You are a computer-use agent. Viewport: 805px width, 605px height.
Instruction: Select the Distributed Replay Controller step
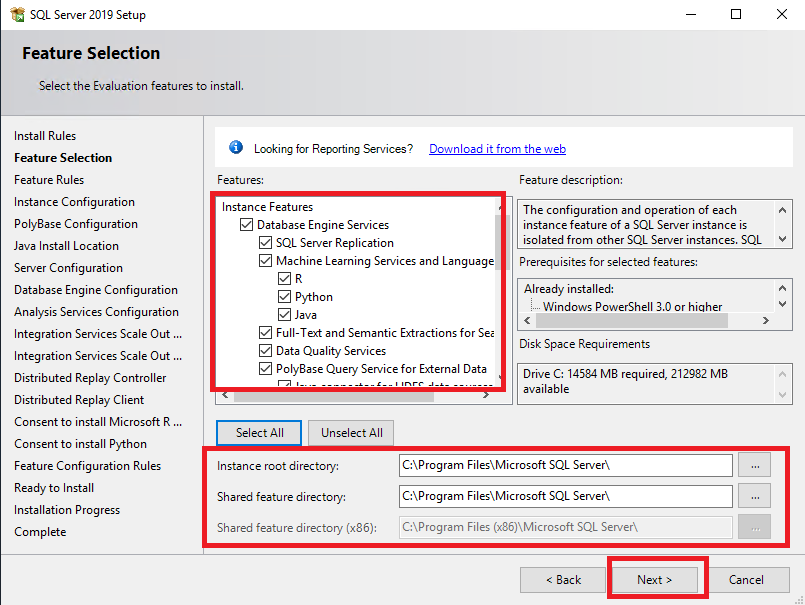point(90,378)
